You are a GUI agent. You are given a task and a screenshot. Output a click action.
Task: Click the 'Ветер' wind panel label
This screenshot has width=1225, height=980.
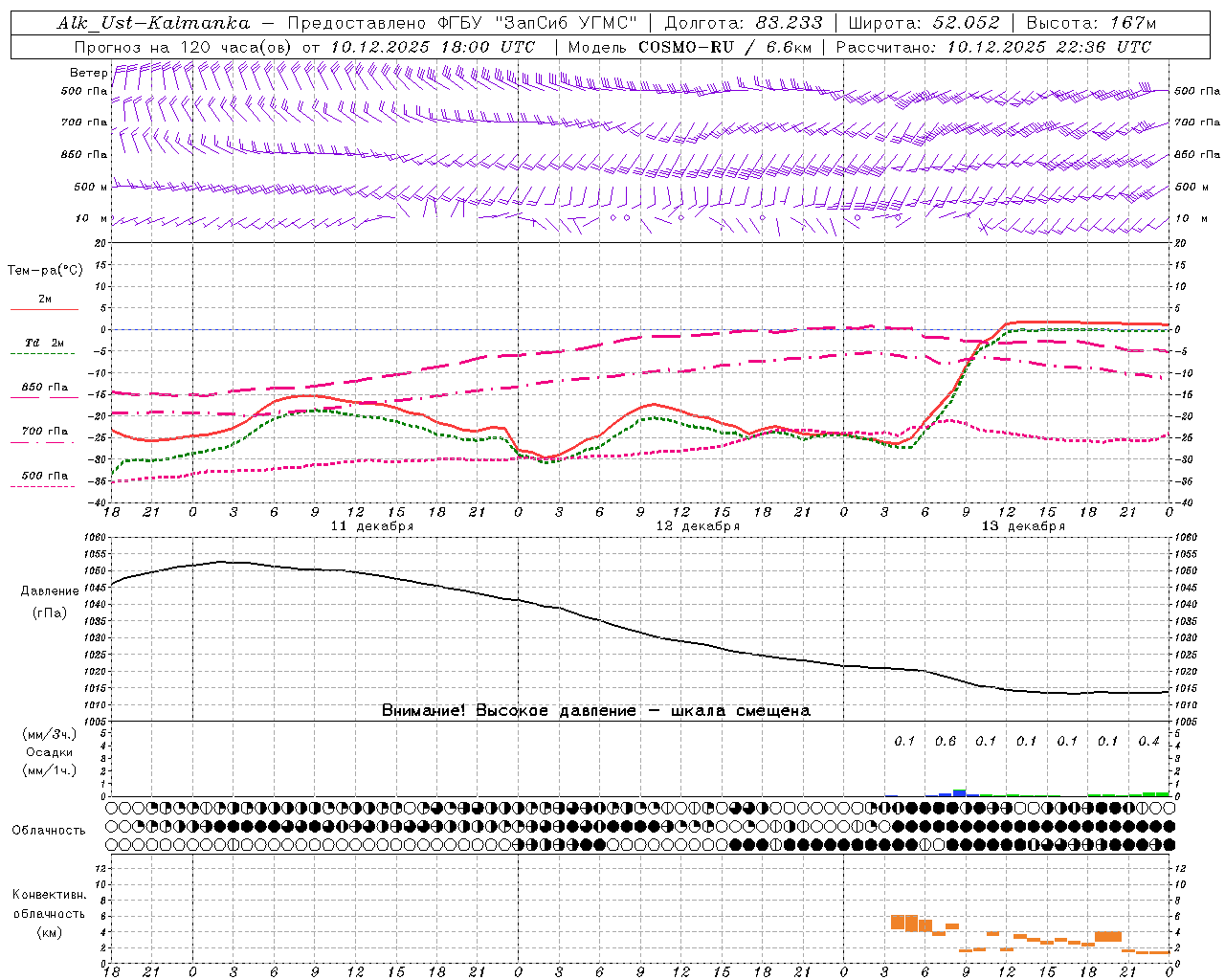[x=88, y=73]
